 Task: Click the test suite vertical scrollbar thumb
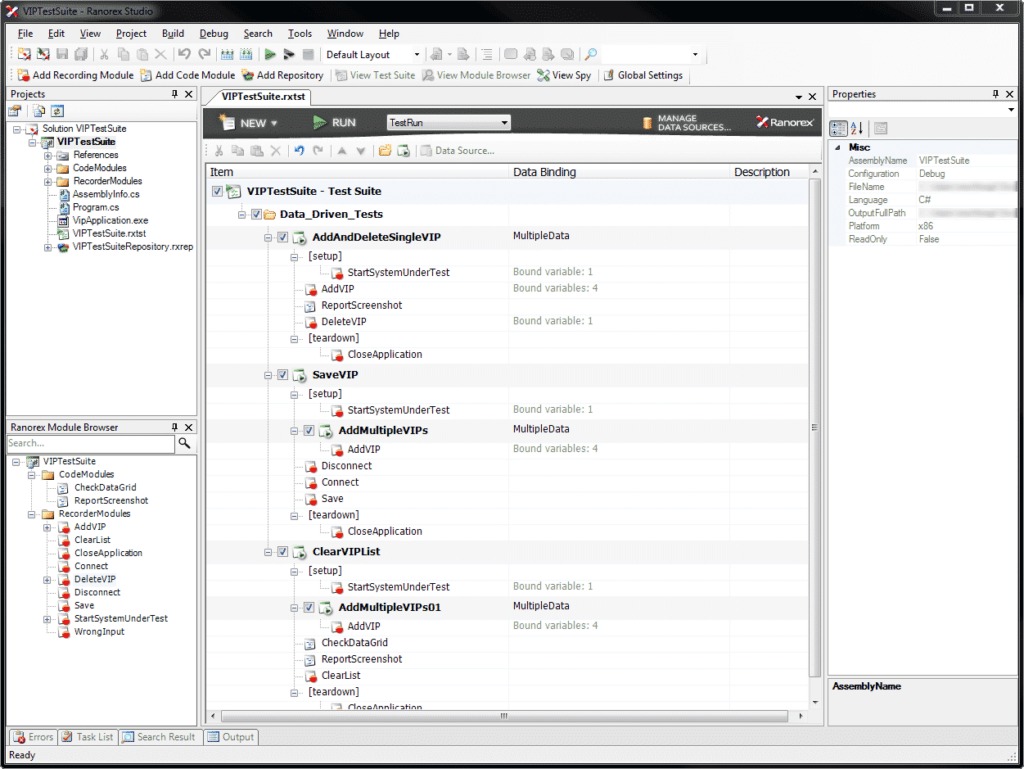click(x=814, y=428)
